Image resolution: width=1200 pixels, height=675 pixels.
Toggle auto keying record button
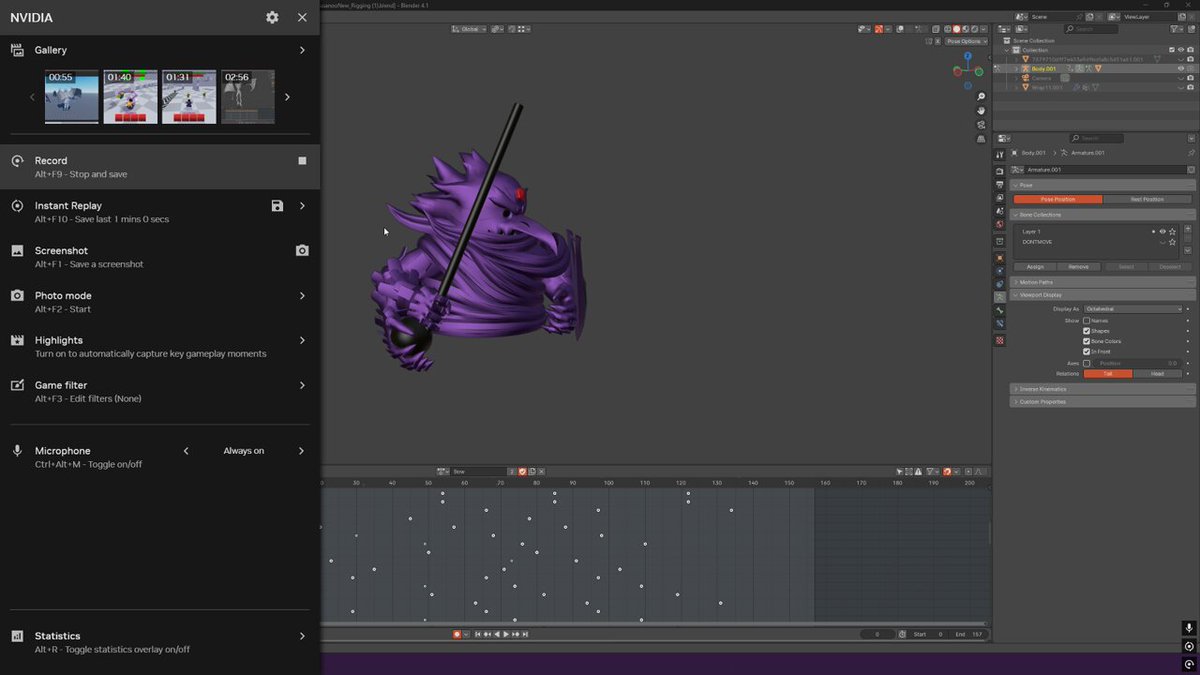tap(457, 634)
